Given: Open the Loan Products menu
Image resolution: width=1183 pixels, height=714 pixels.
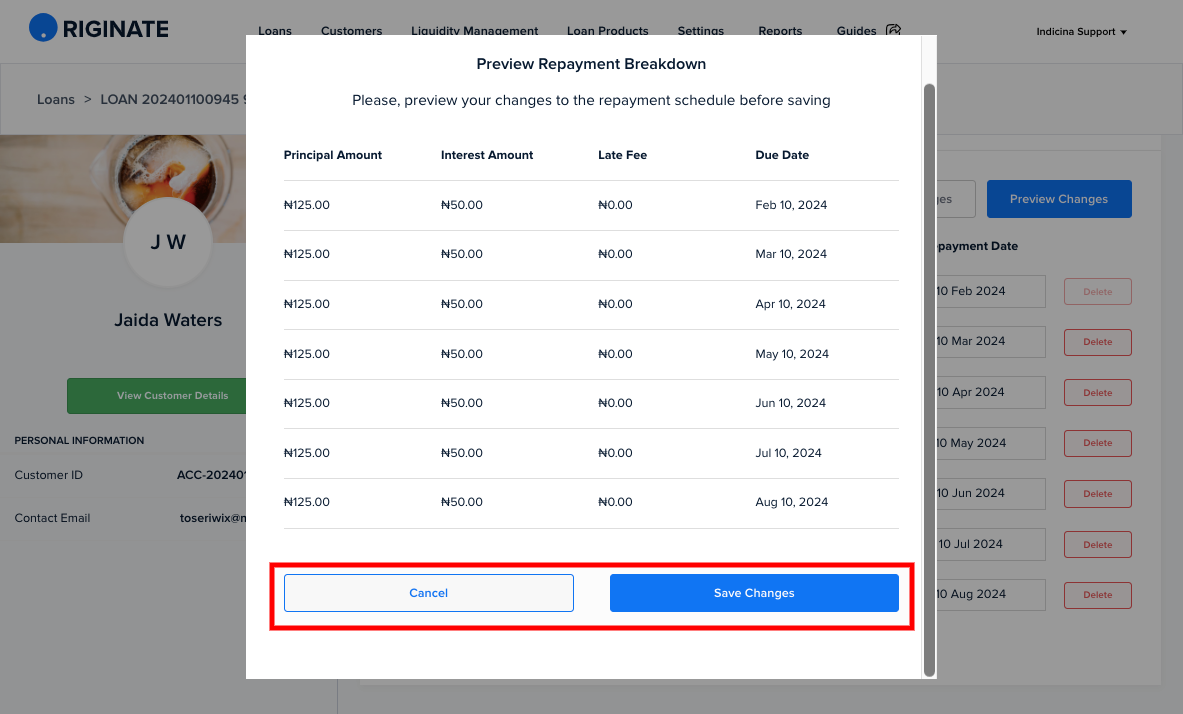Looking at the screenshot, I should click(x=607, y=31).
